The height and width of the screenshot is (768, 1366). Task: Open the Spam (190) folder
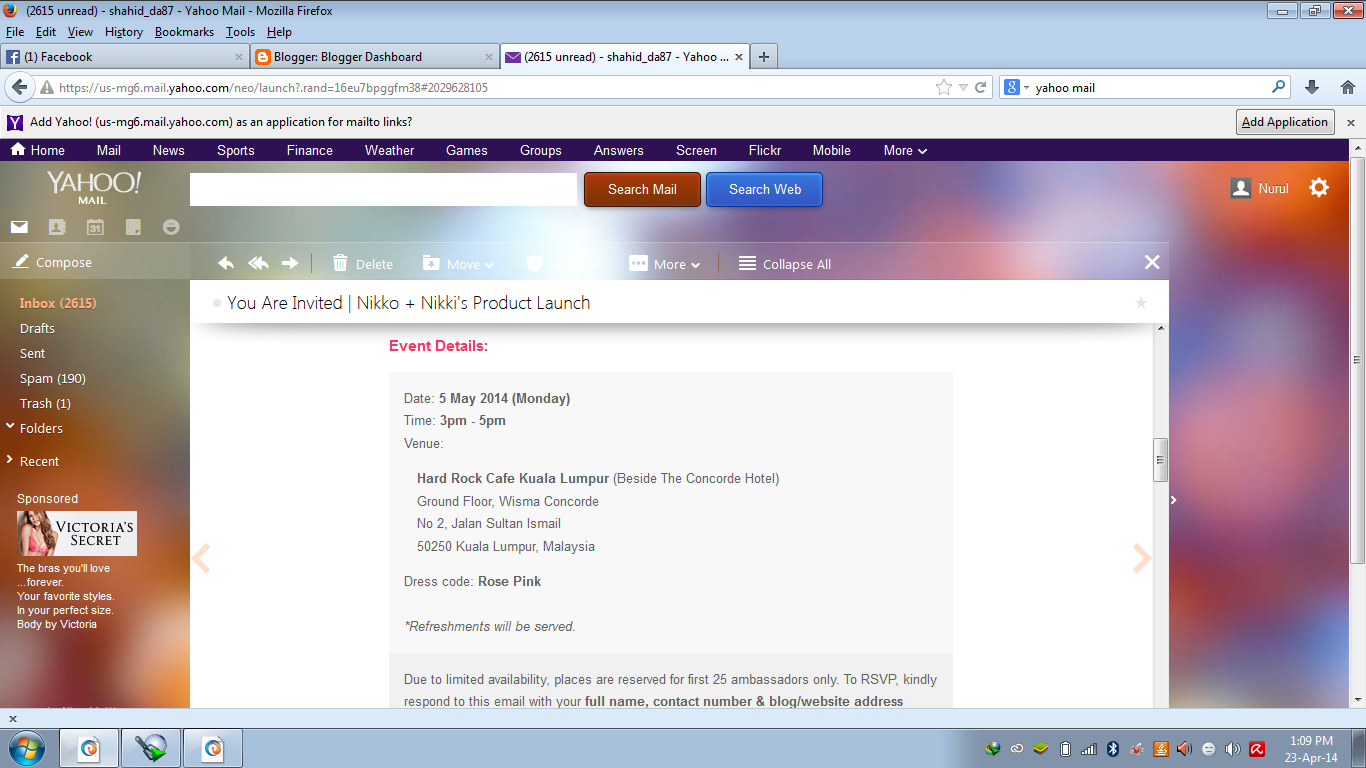(x=53, y=378)
